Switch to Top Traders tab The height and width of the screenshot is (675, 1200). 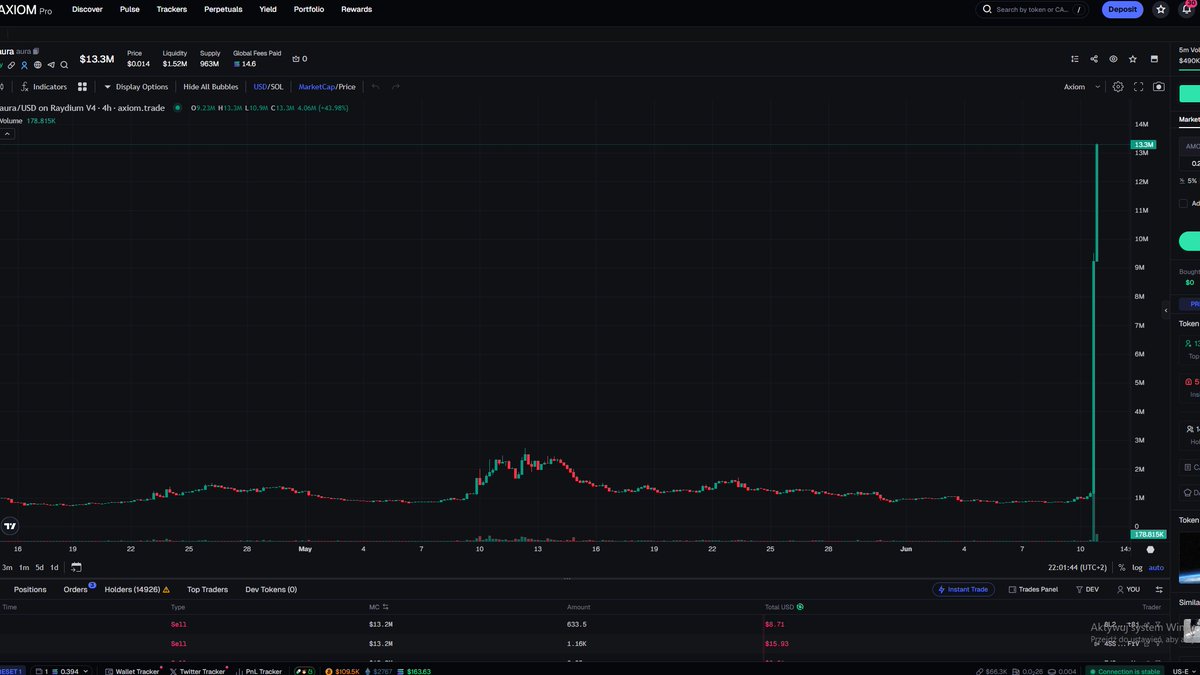pyautogui.click(x=208, y=590)
